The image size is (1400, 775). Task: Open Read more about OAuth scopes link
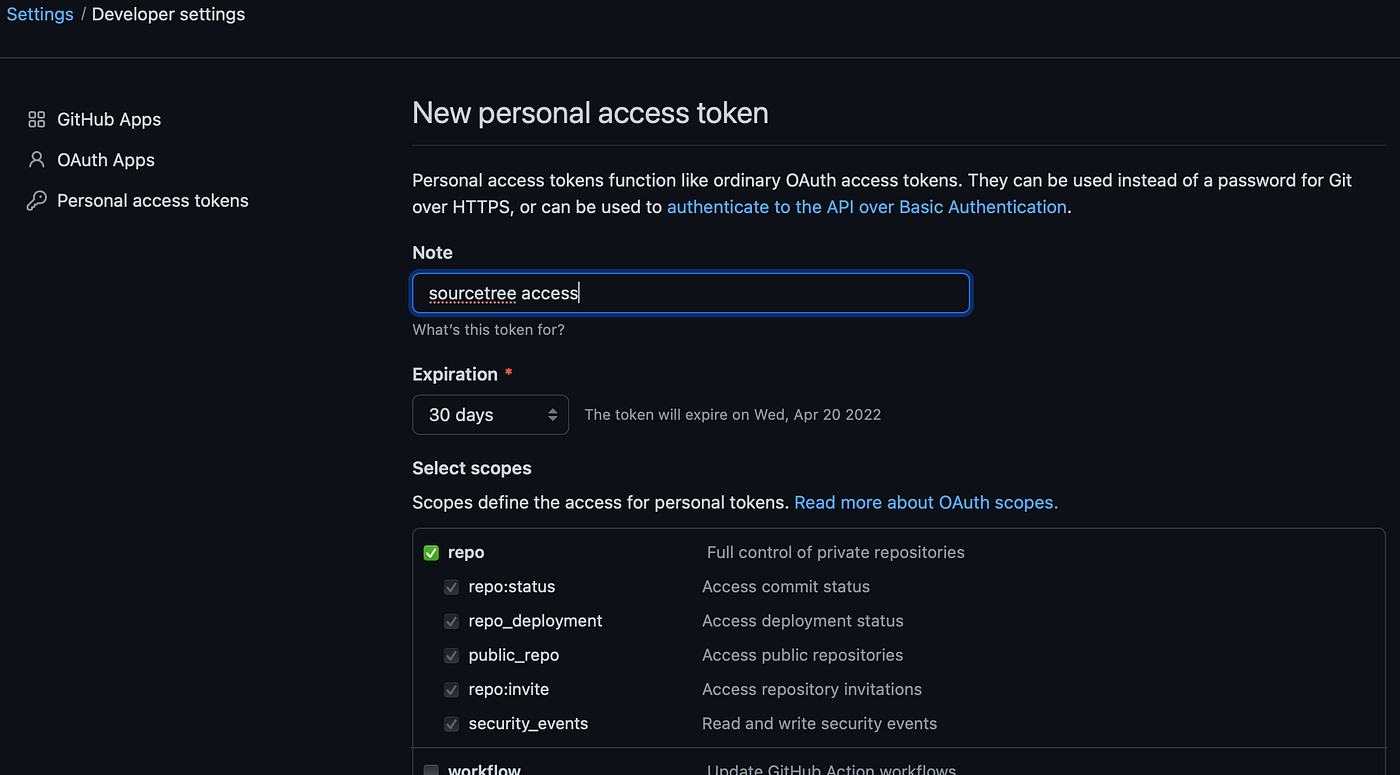926,503
